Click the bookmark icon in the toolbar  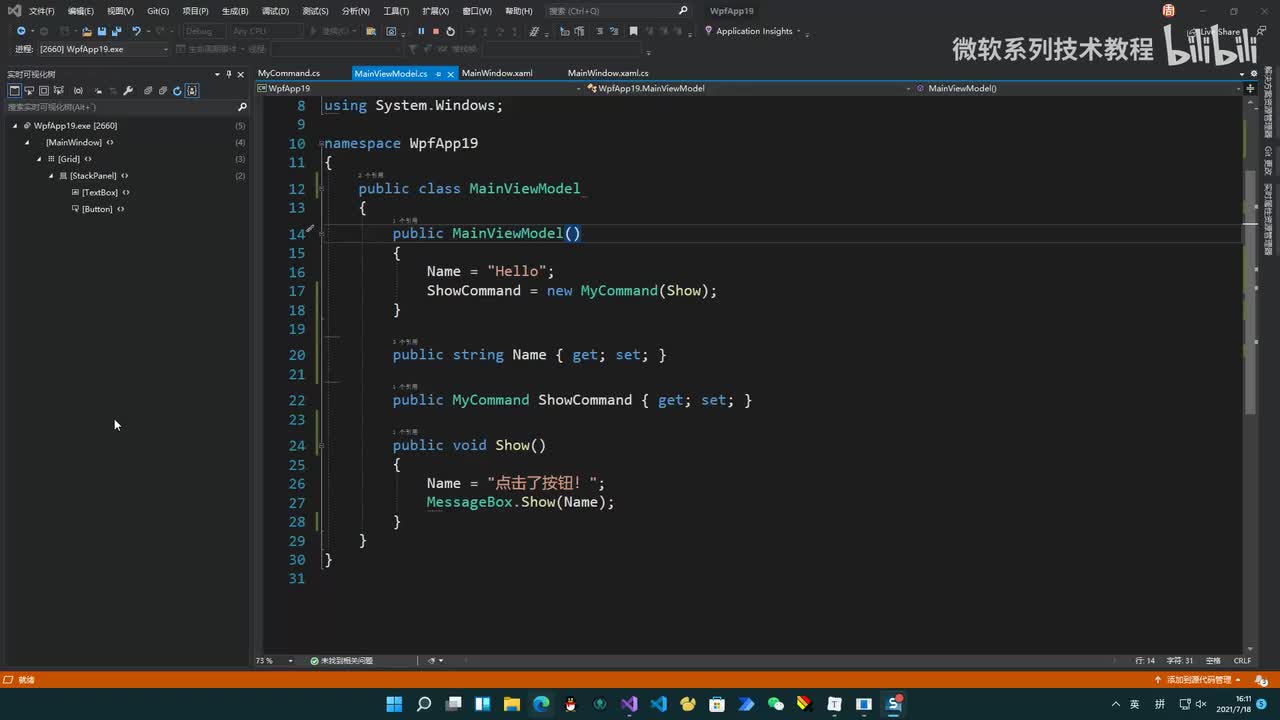[x=633, y=31]
